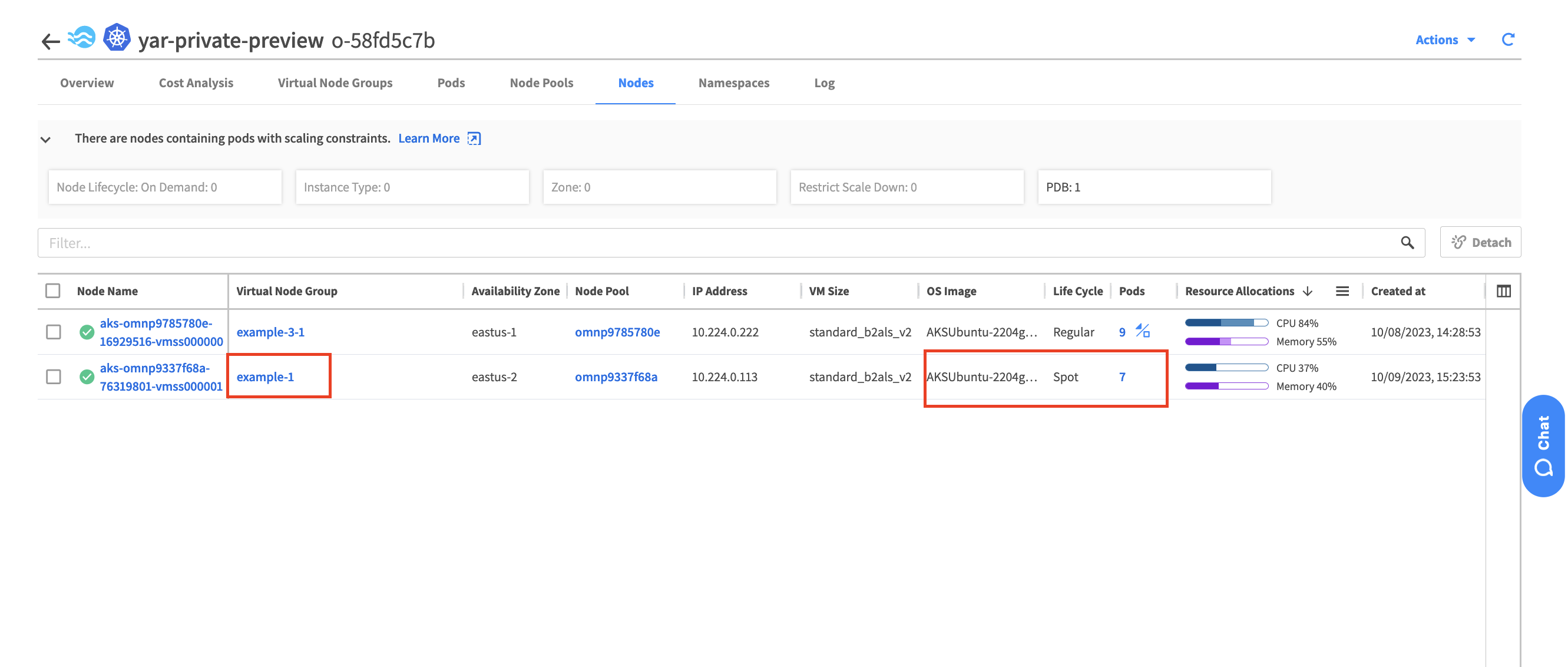The height and width of the screenshot is (667, 1568).
Task: Click IP address 10.224.0.113 cell
Action: (725, 377)
